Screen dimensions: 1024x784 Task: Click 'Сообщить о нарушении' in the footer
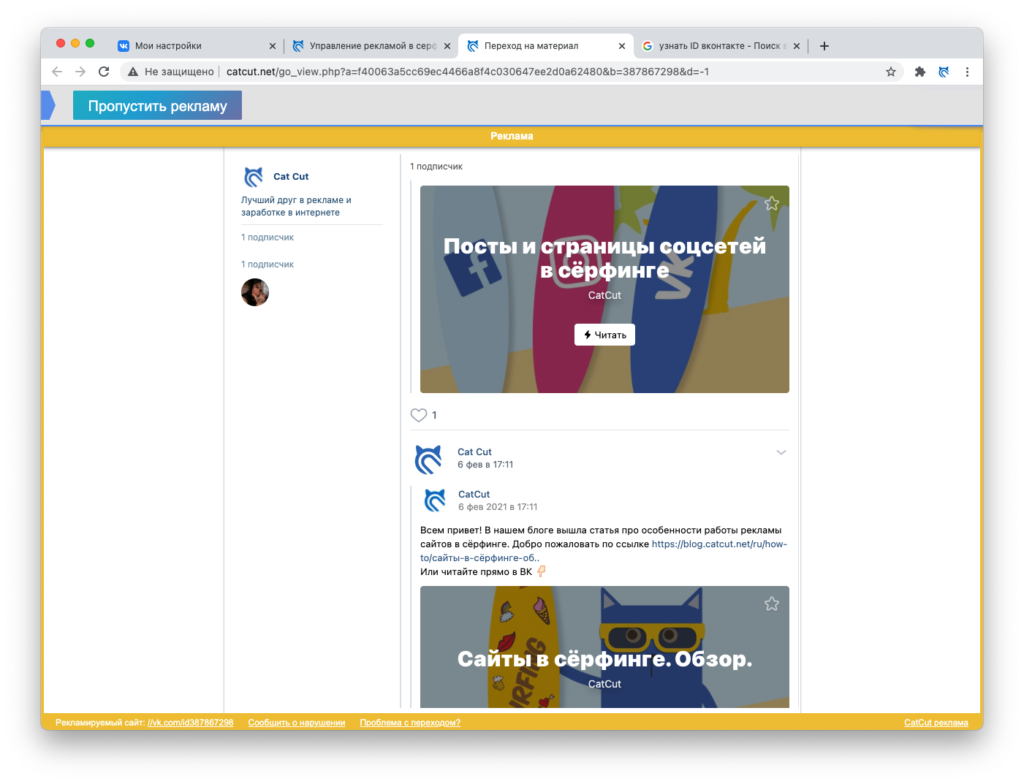[x=296, y=723]
